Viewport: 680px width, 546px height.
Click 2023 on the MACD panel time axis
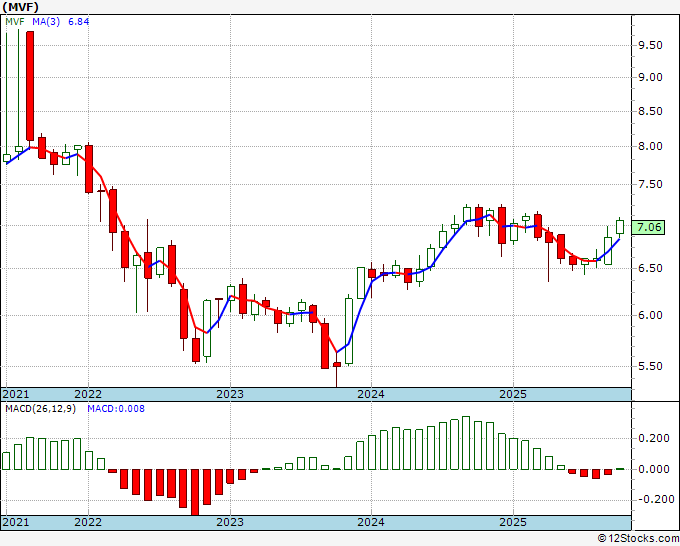point(230,522)
